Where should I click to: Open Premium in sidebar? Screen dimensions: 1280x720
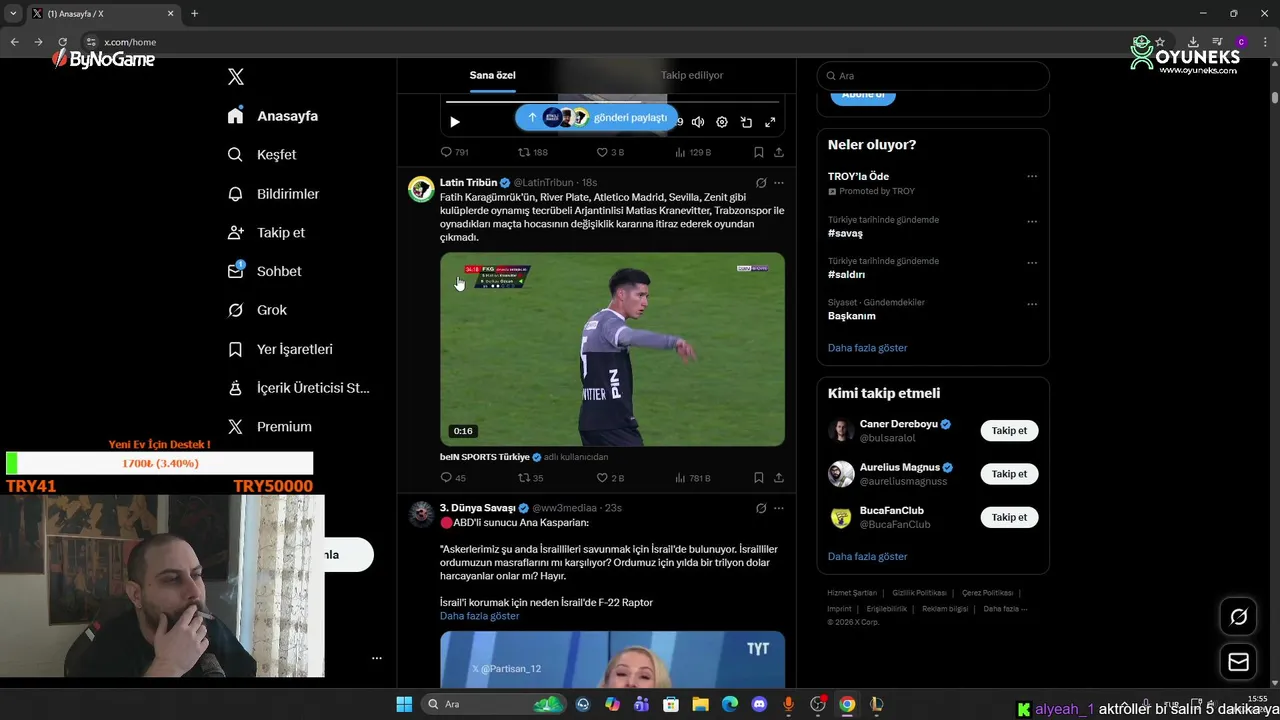270,427
